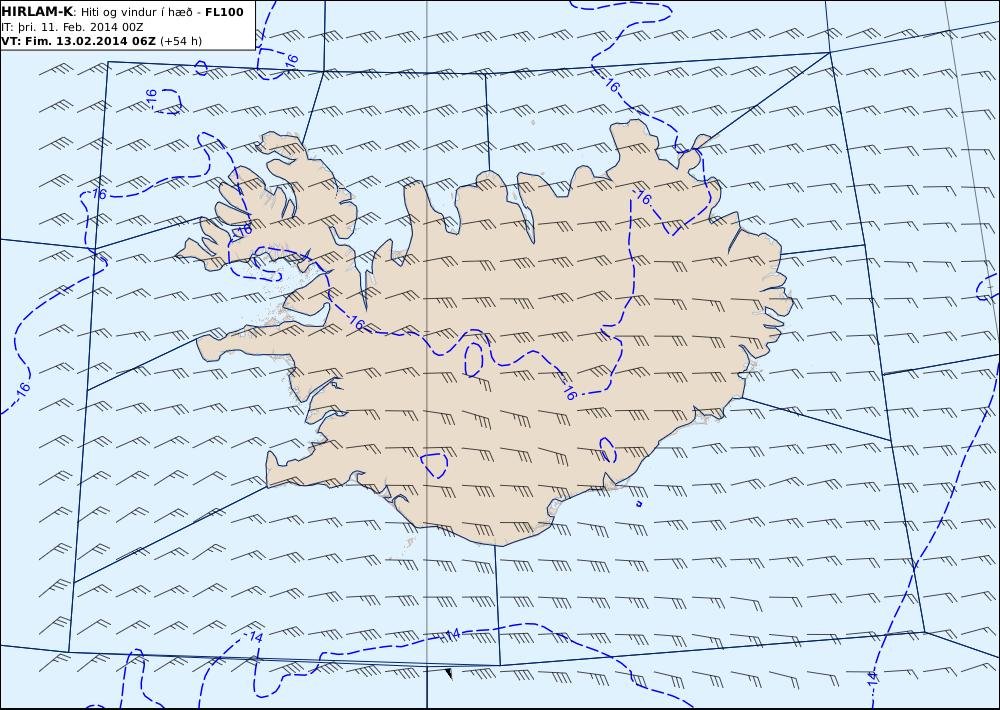Click the FL100 flight level label
The height and width of the screenshot is (710, 1000).
click(224, 12)
